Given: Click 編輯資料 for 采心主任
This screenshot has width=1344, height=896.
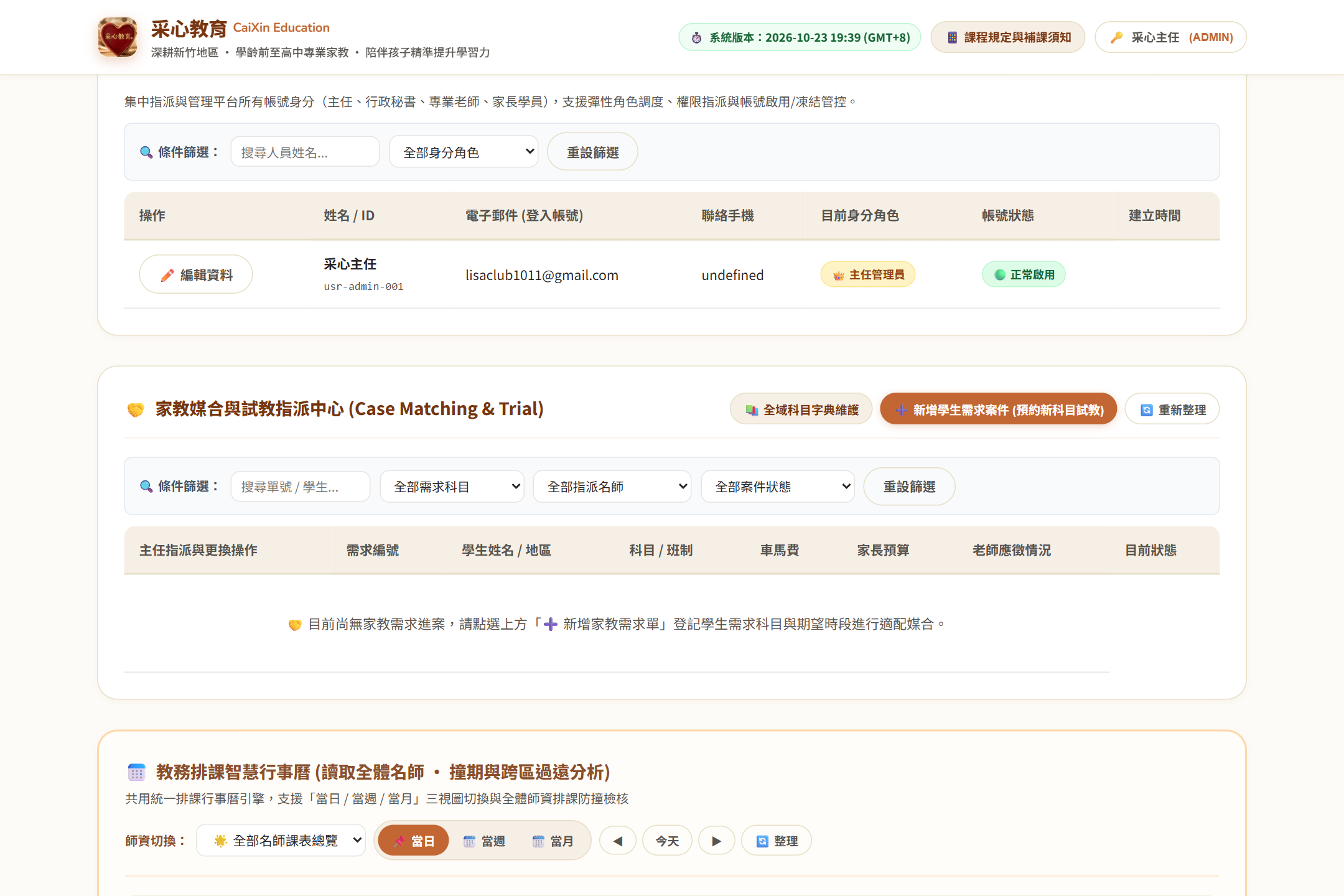Looking at the screenshot, I should pos(196,274).
